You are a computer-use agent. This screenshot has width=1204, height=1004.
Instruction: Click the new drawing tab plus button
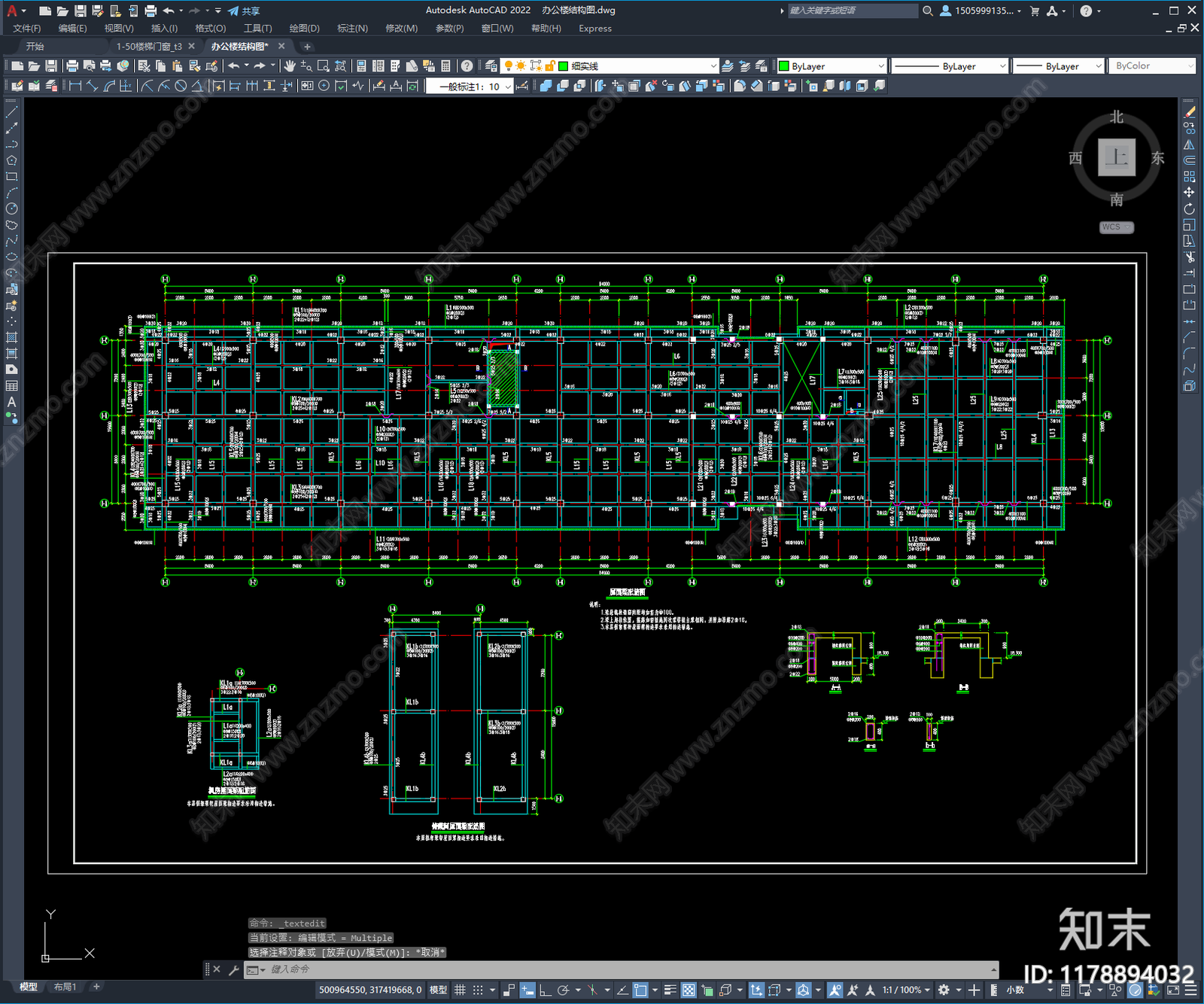(307, 47)
